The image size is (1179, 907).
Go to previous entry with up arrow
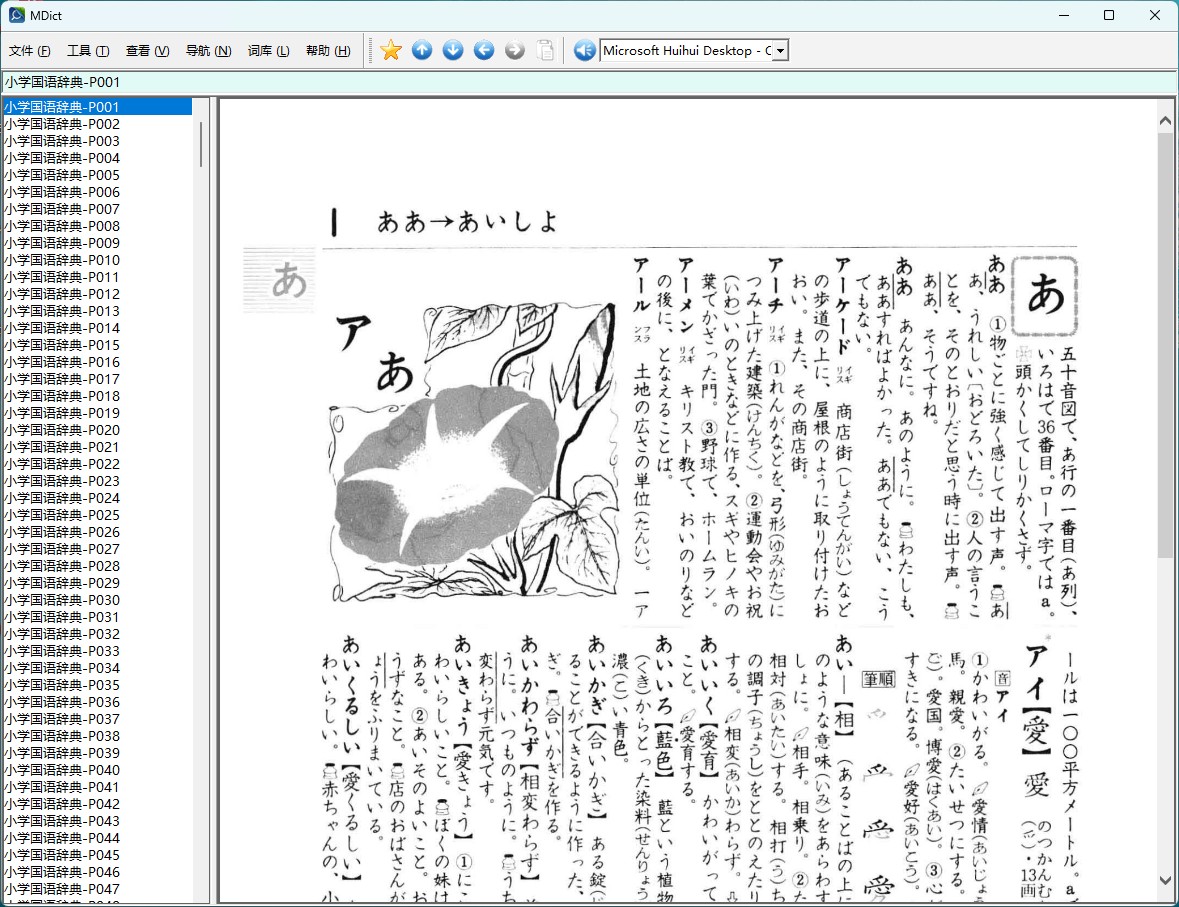pos(422,50)
